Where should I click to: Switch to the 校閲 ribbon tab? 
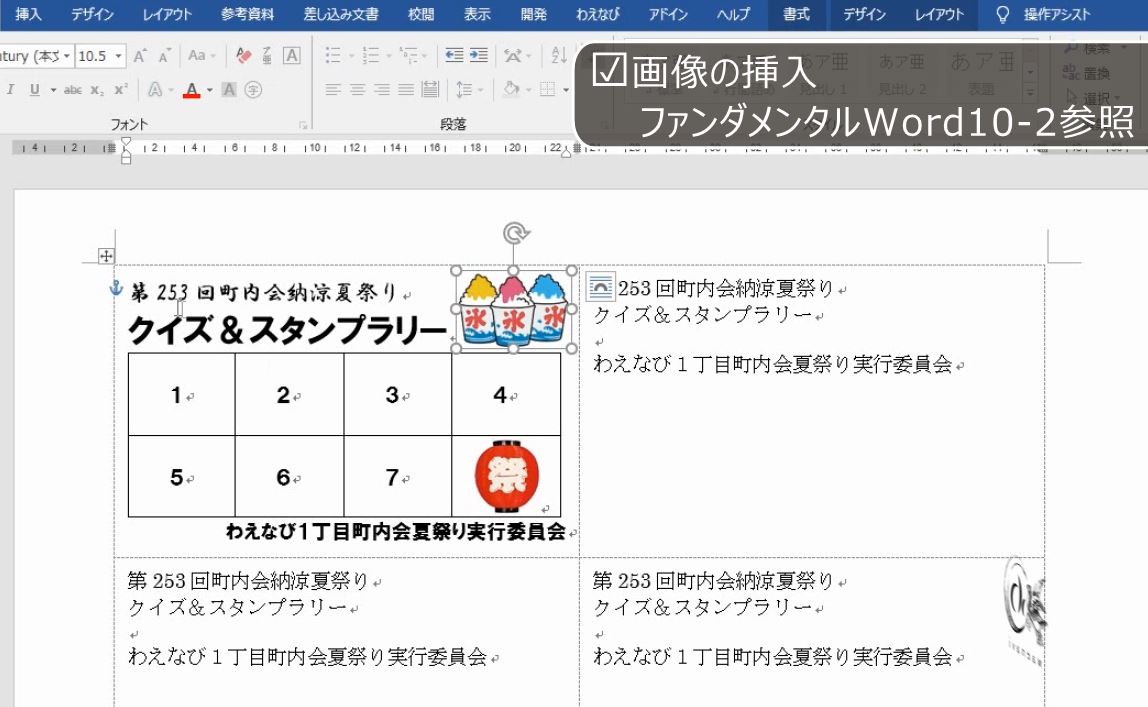pyautogui.click(x=421, y=14)
